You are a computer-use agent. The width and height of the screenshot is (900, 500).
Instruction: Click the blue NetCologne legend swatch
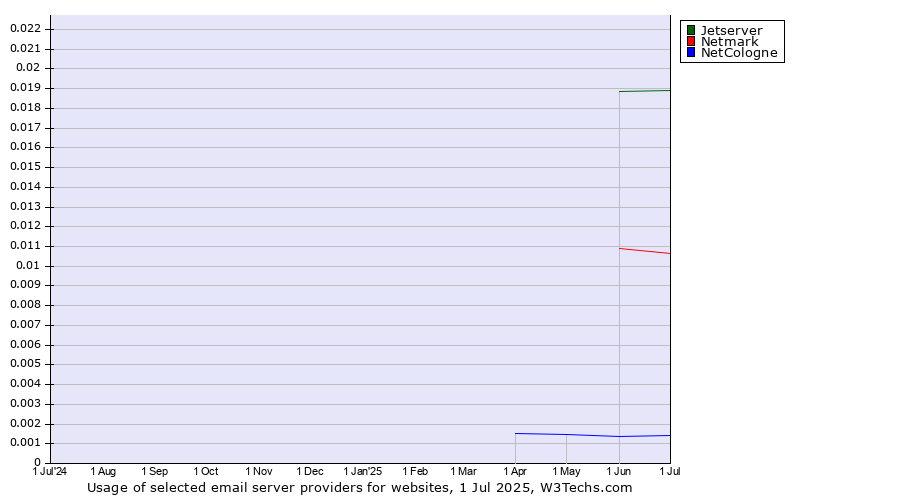pos(691,52)
